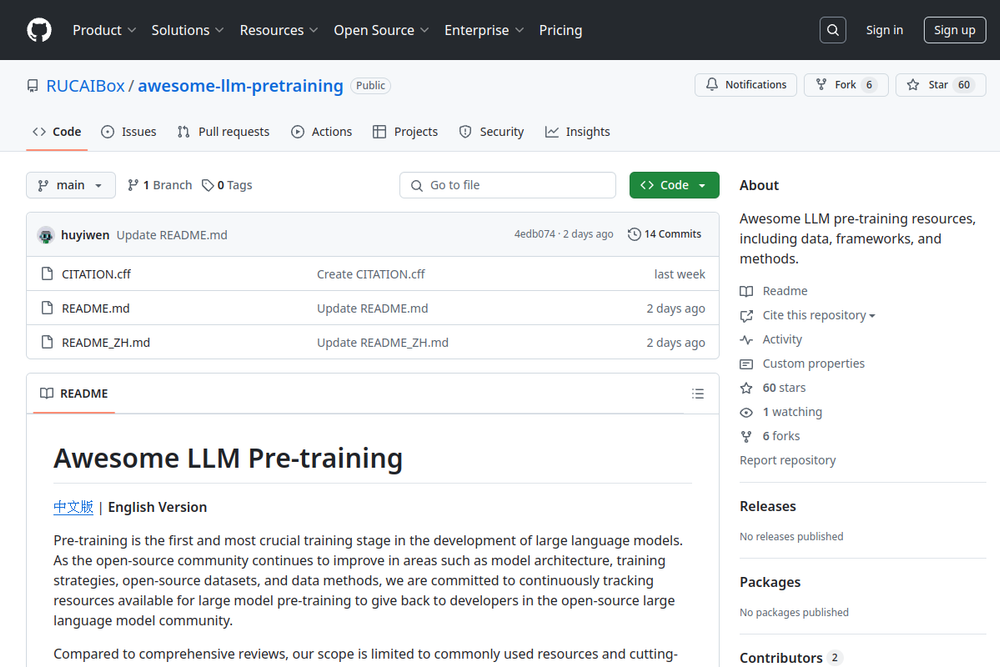The width and height of the screenshot is (1000, 667).
Task: Expand the Enterprise menu
Action: pos(484,30)
